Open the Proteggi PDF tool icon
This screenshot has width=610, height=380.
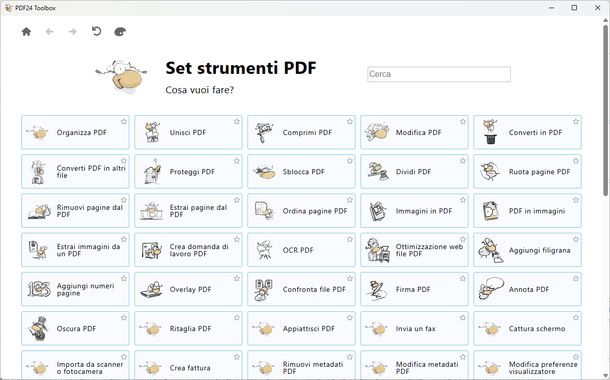point(152,171)
